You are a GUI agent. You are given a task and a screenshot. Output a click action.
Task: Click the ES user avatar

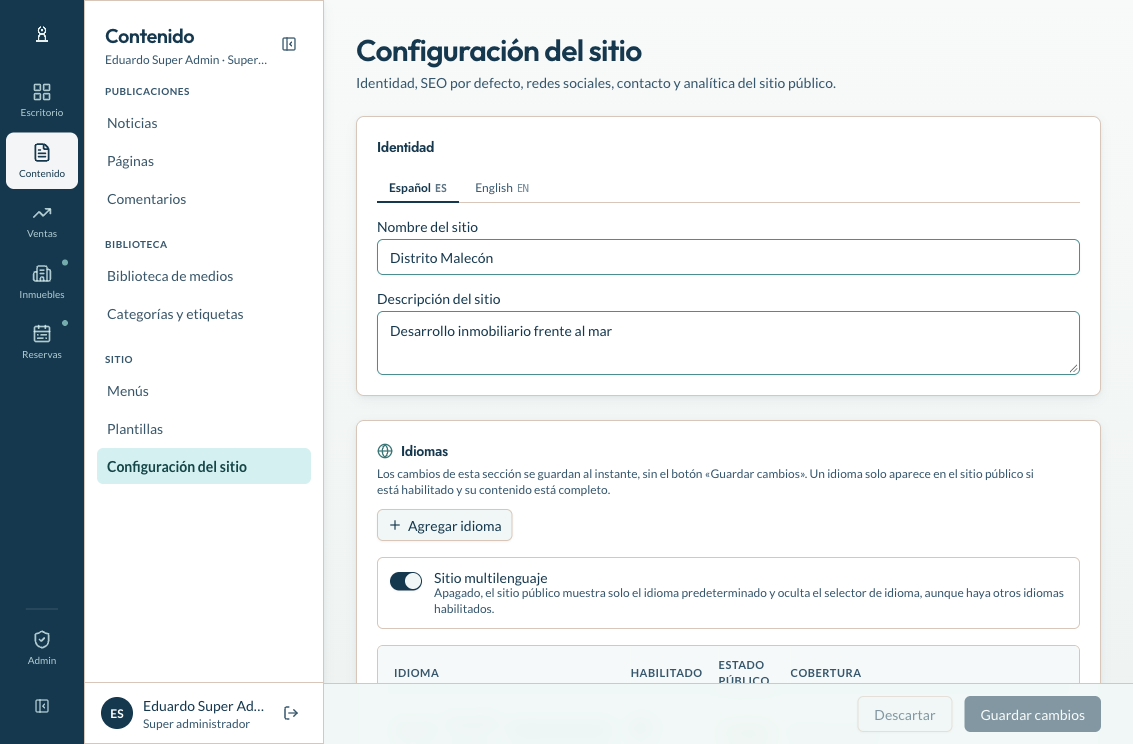(x=117, y=714)
